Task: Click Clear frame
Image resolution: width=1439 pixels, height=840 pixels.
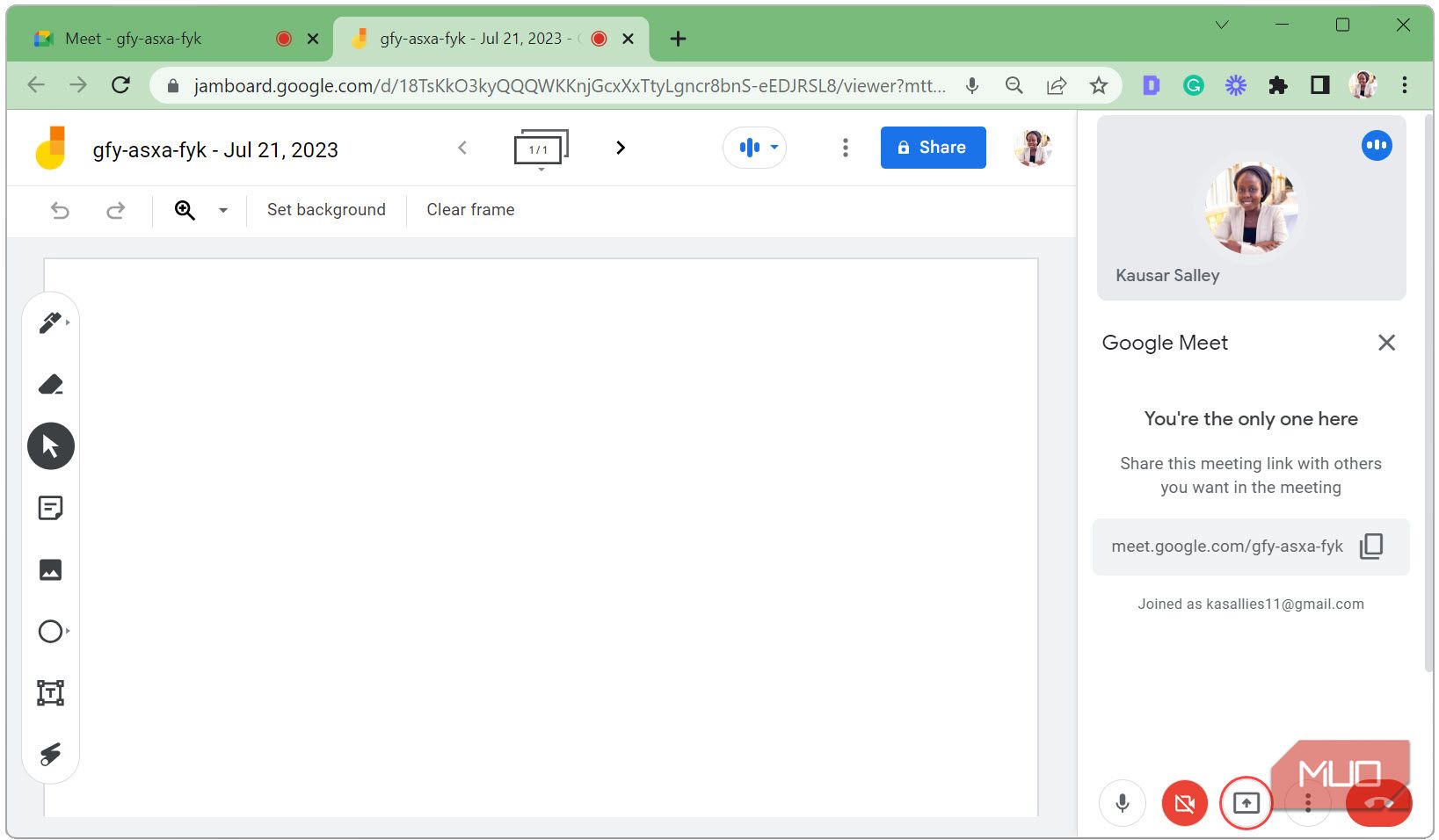Action: (x=469, y=209)
